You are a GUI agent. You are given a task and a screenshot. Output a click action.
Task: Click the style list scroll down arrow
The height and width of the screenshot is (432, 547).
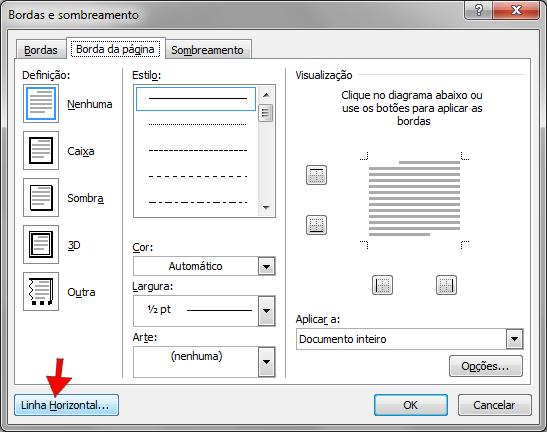pos(267,208)
